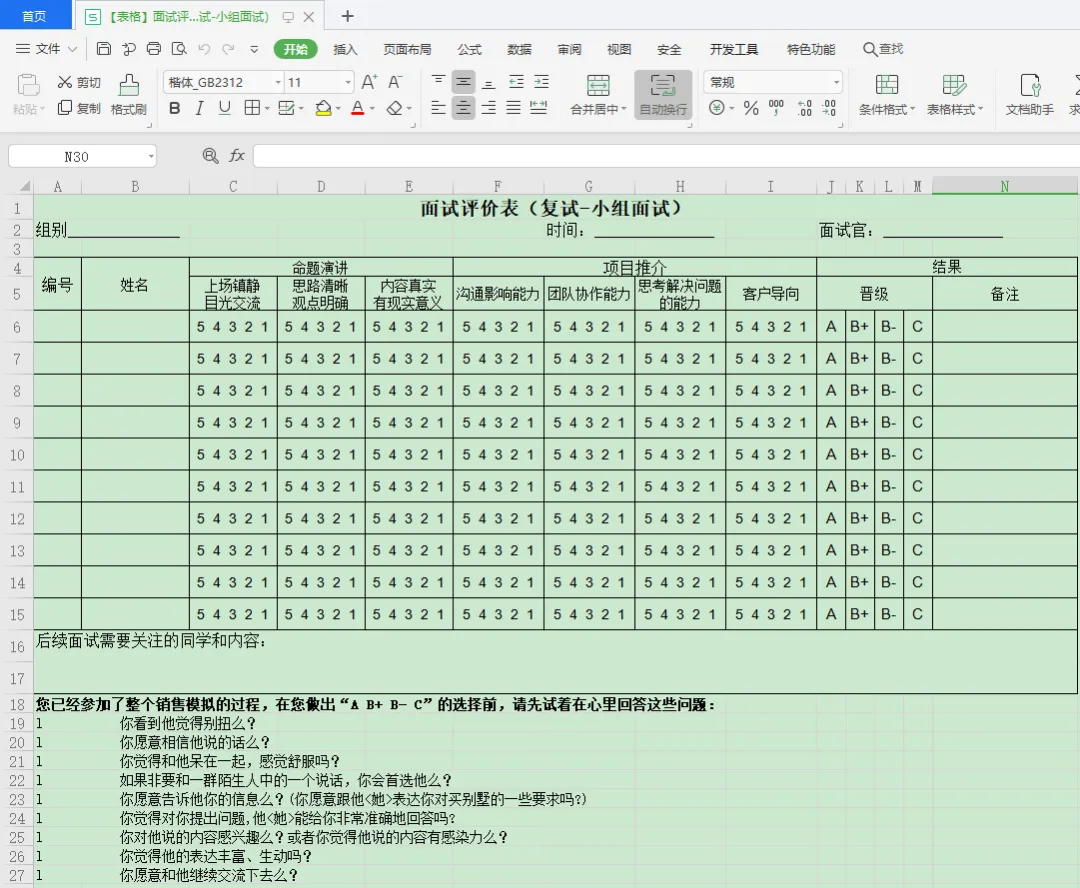
Task: Open the font size dropdown showing 11
Action: [348, 83]
